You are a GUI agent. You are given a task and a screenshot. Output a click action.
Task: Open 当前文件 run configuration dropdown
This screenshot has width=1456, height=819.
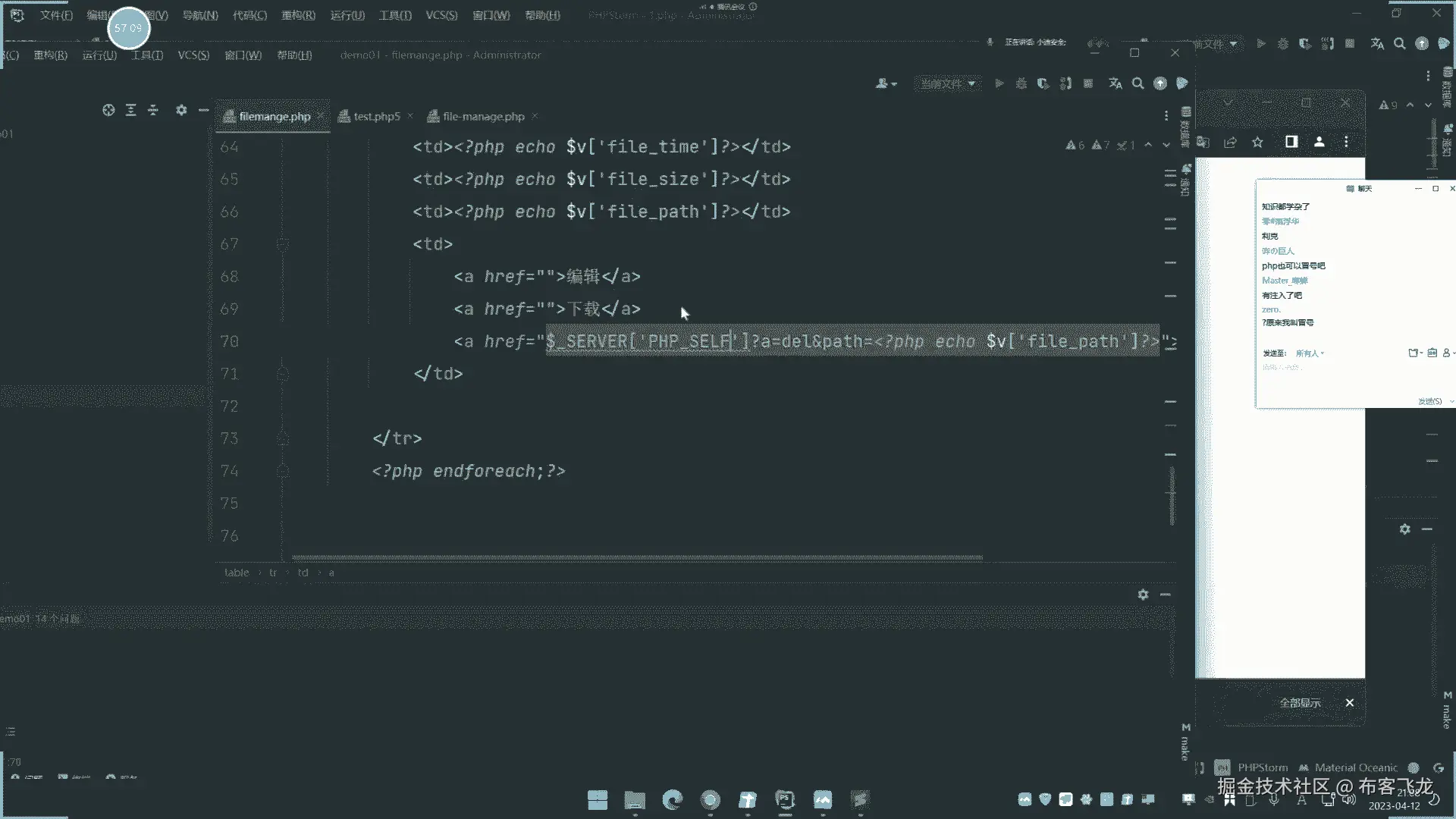click(x=948, y=83)
